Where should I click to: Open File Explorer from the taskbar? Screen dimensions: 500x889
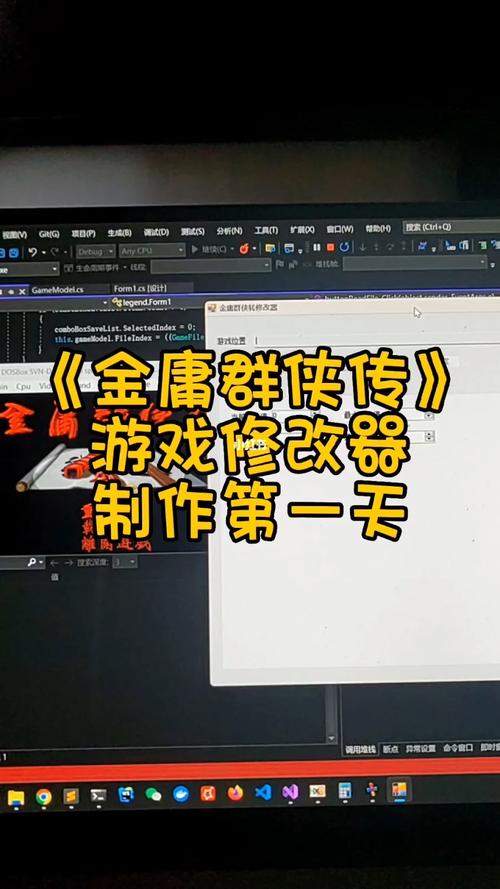pos(16,798)
